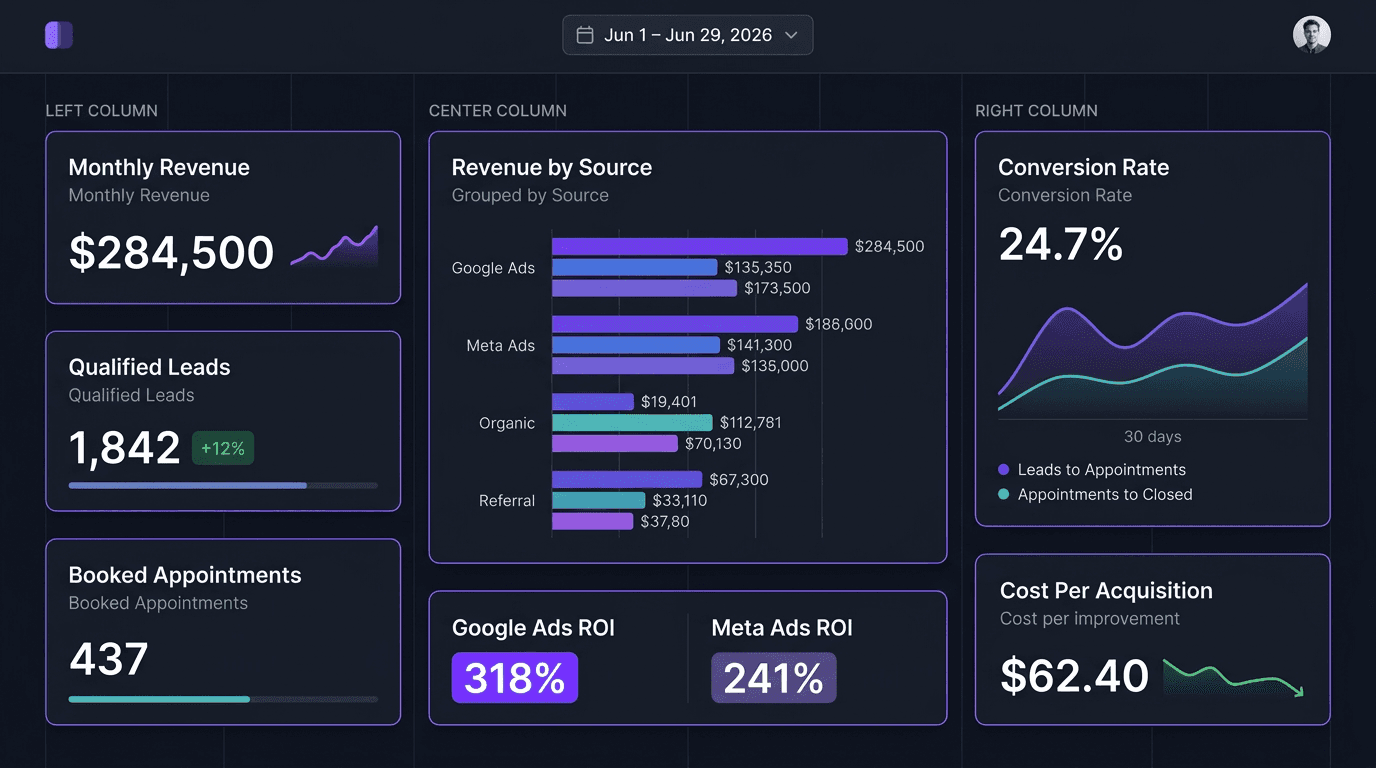Click the 24.7% conversion rate value
1376x768 pixels.
click(1061, 244)
